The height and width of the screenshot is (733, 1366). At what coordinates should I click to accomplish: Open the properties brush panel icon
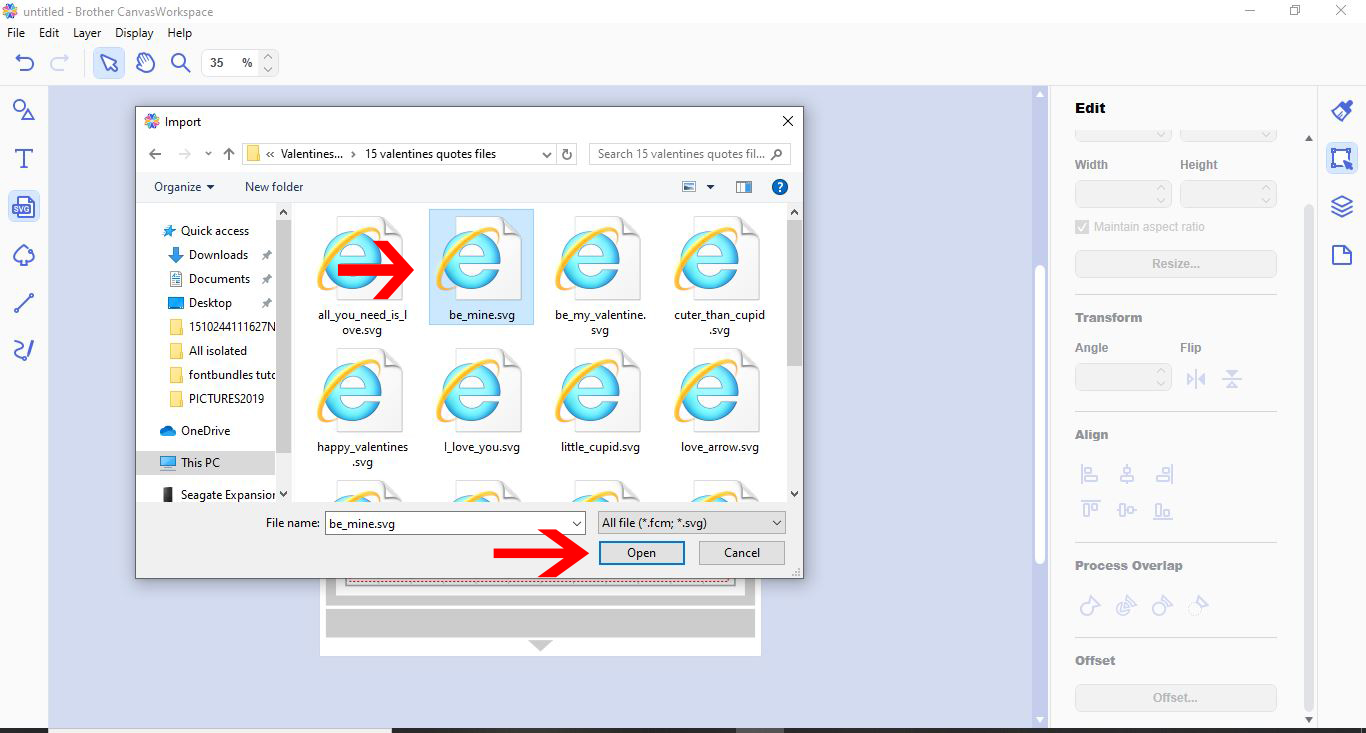tap(1341, 110)
